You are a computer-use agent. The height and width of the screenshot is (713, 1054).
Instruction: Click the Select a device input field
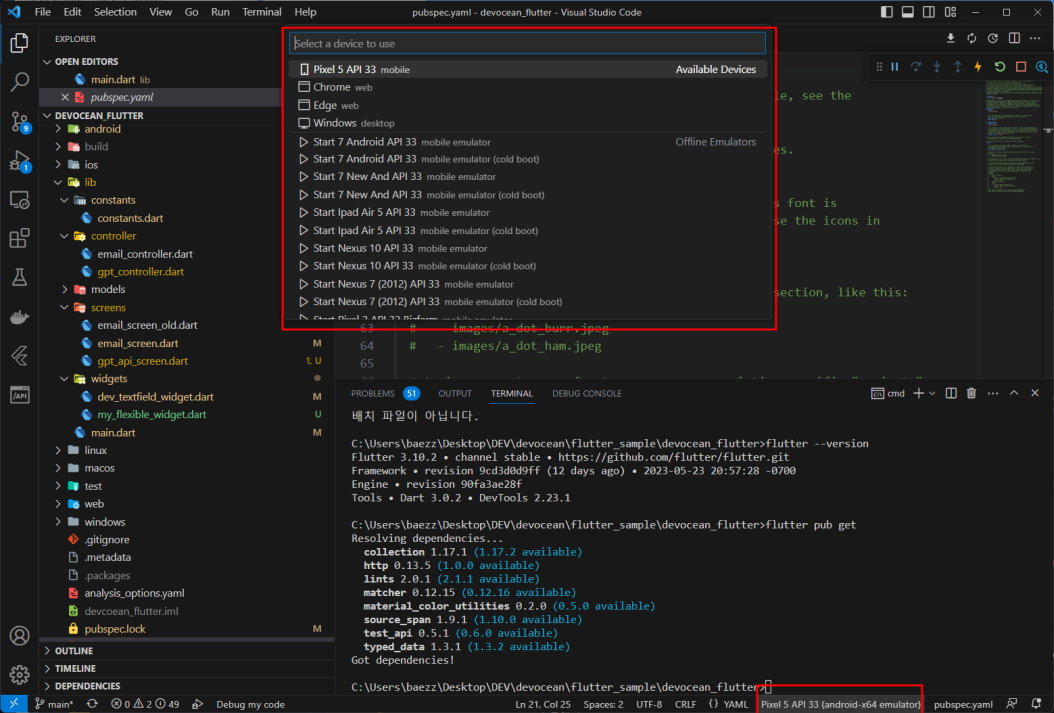point(527,43)
